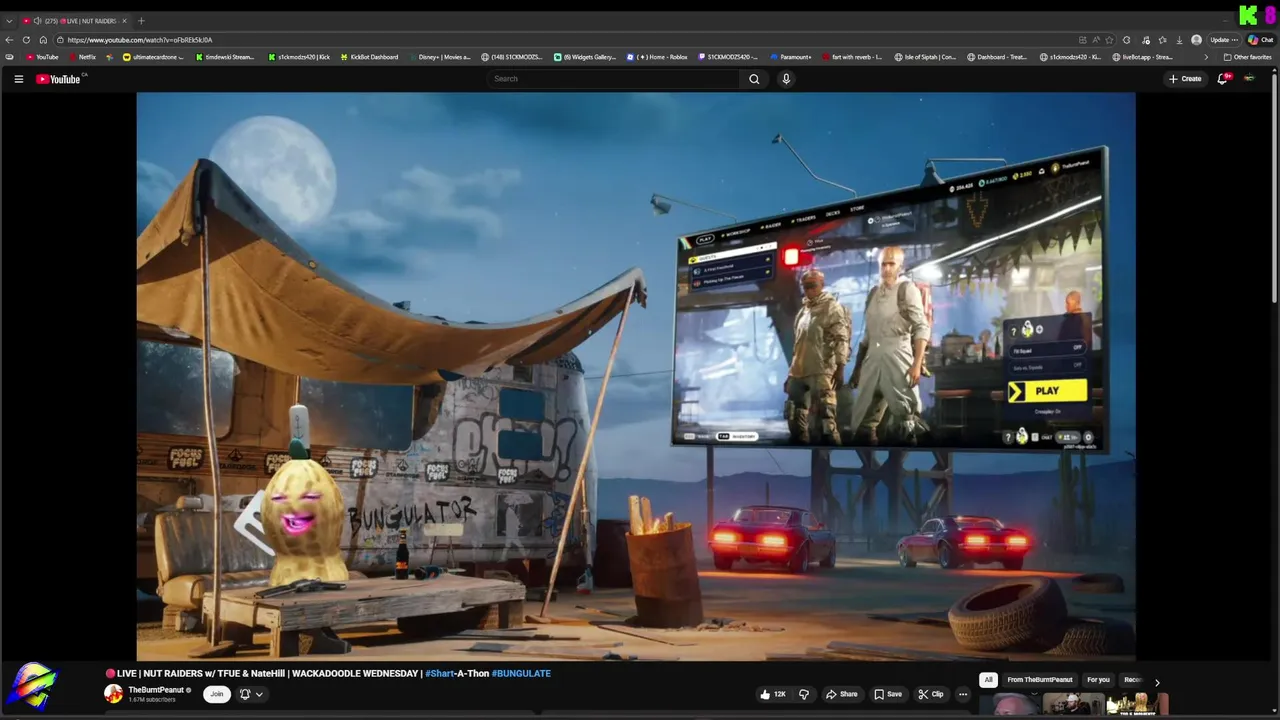Click the live stream video player
This screenshot has width=1280, height=720.
(636, 376)
